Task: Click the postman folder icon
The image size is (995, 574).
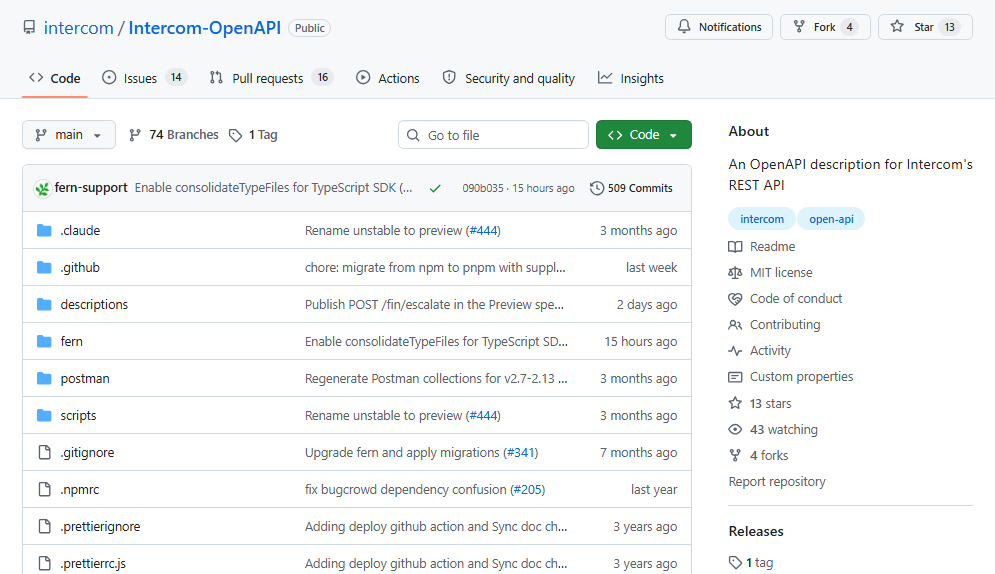Action: 44,379
